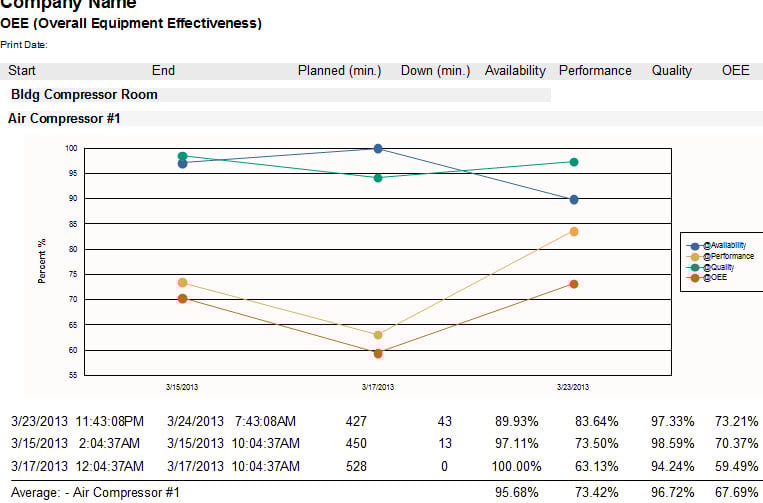
Task: Click the Planned (min.) column header
Action: (x=339, y=71)
